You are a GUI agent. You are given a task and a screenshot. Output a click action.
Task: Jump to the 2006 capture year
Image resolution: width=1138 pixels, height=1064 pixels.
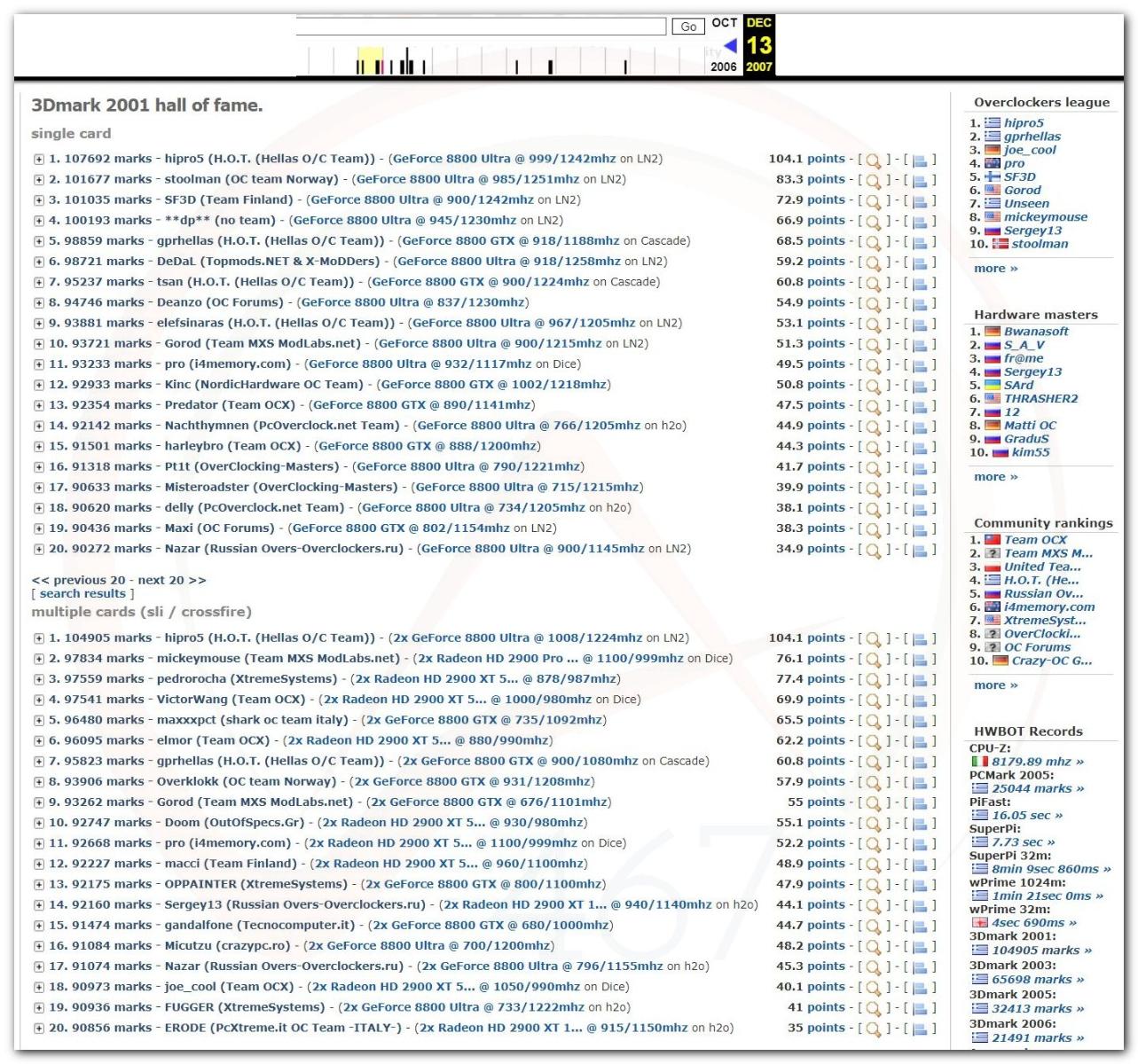coord(724,66)
